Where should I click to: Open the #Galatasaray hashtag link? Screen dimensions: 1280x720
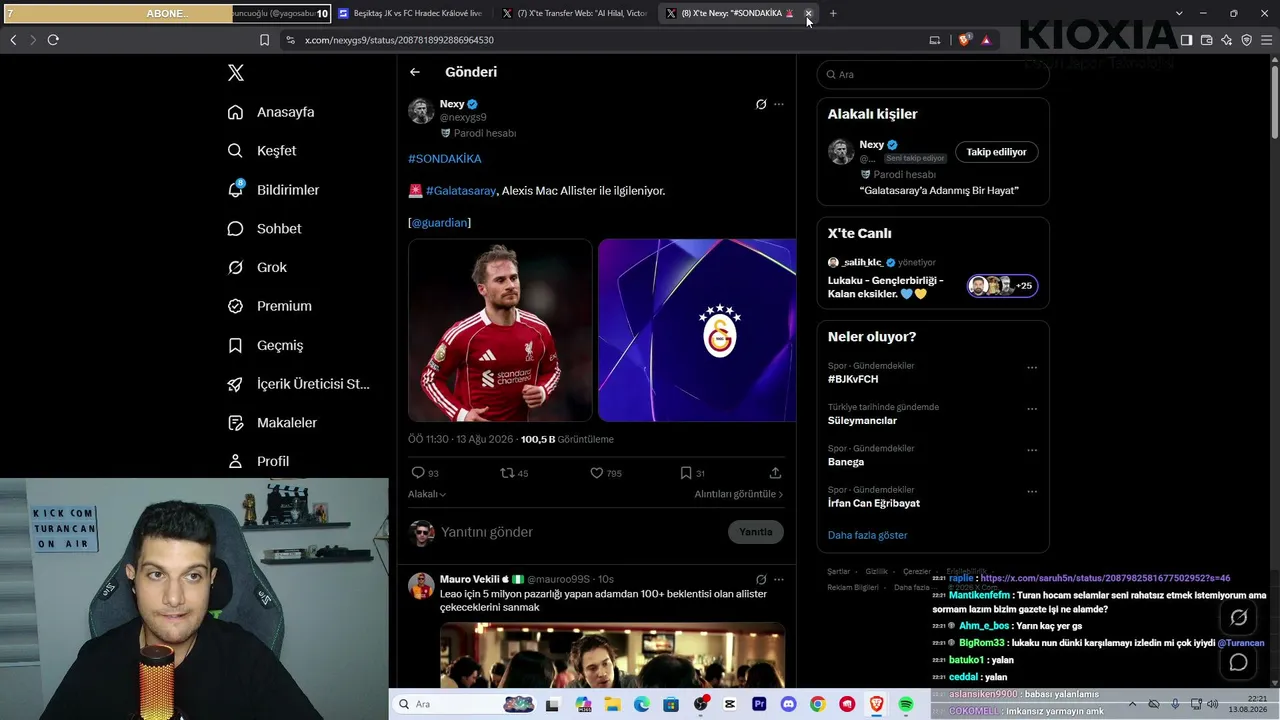(x=461, y=191)
